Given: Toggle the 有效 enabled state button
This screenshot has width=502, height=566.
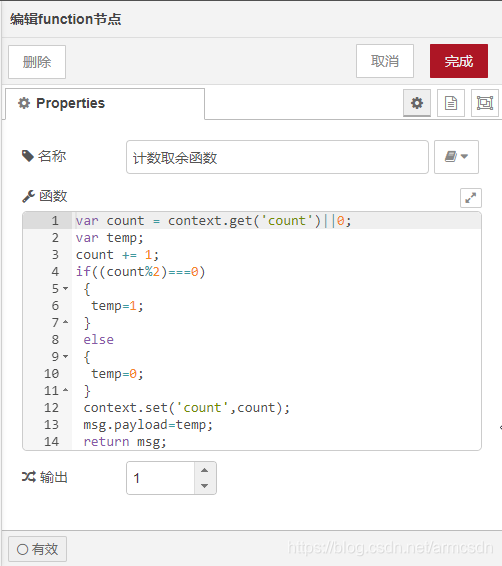Looking at the screenshot, I should 38,549.
